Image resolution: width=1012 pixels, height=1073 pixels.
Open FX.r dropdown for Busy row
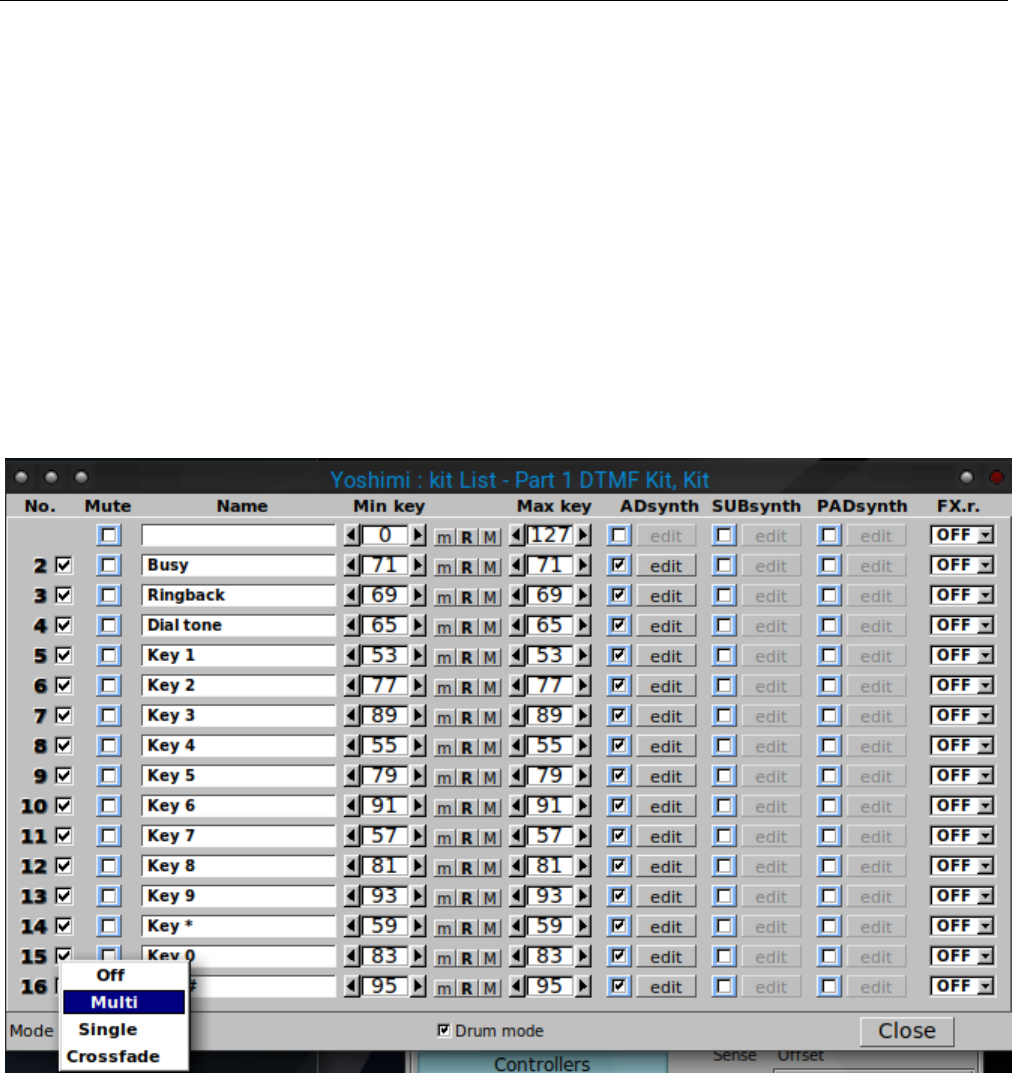[x=961, y=565]
